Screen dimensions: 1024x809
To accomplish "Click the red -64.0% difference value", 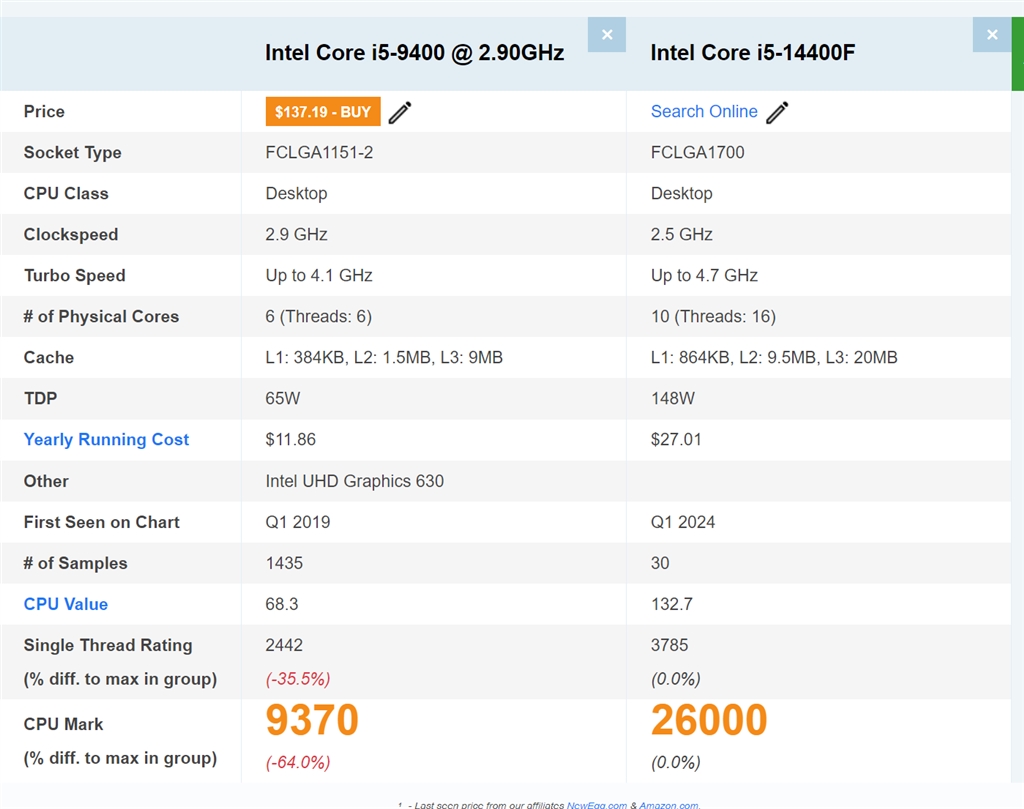I will click(298, 762).
